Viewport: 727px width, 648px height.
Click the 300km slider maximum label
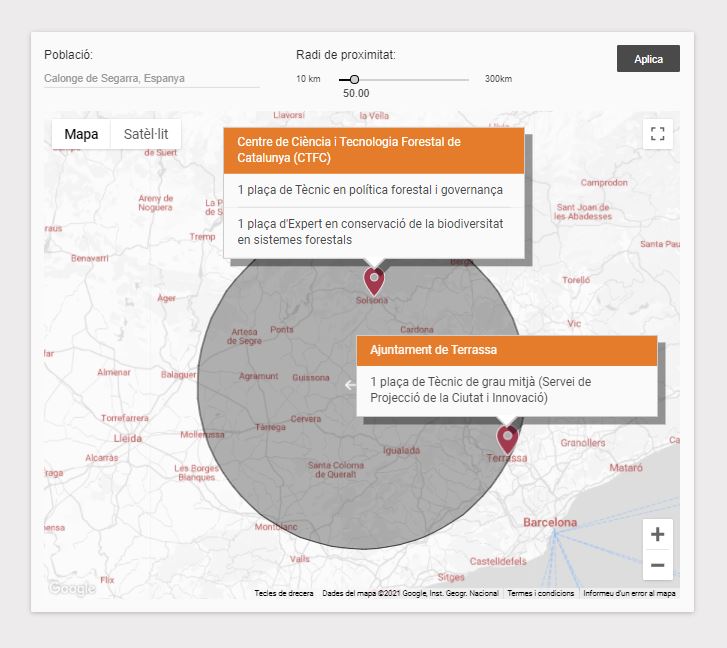[x=498, y=79]
